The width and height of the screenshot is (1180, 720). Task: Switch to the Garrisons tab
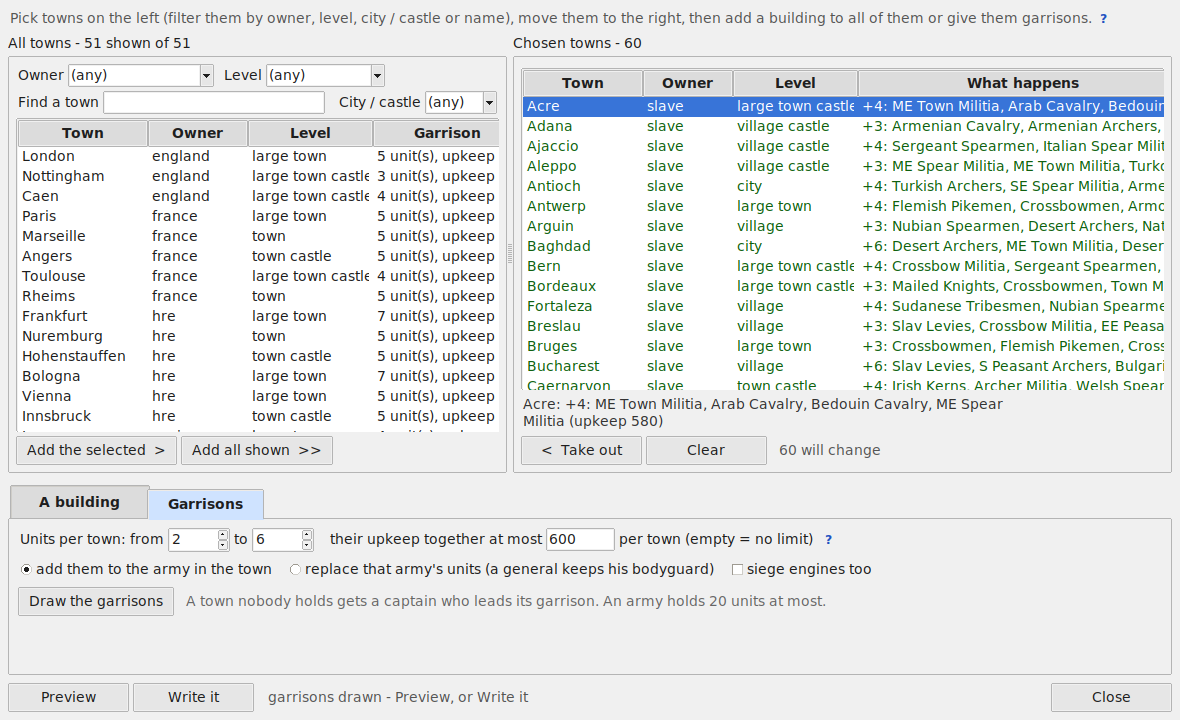pos(205,504)
